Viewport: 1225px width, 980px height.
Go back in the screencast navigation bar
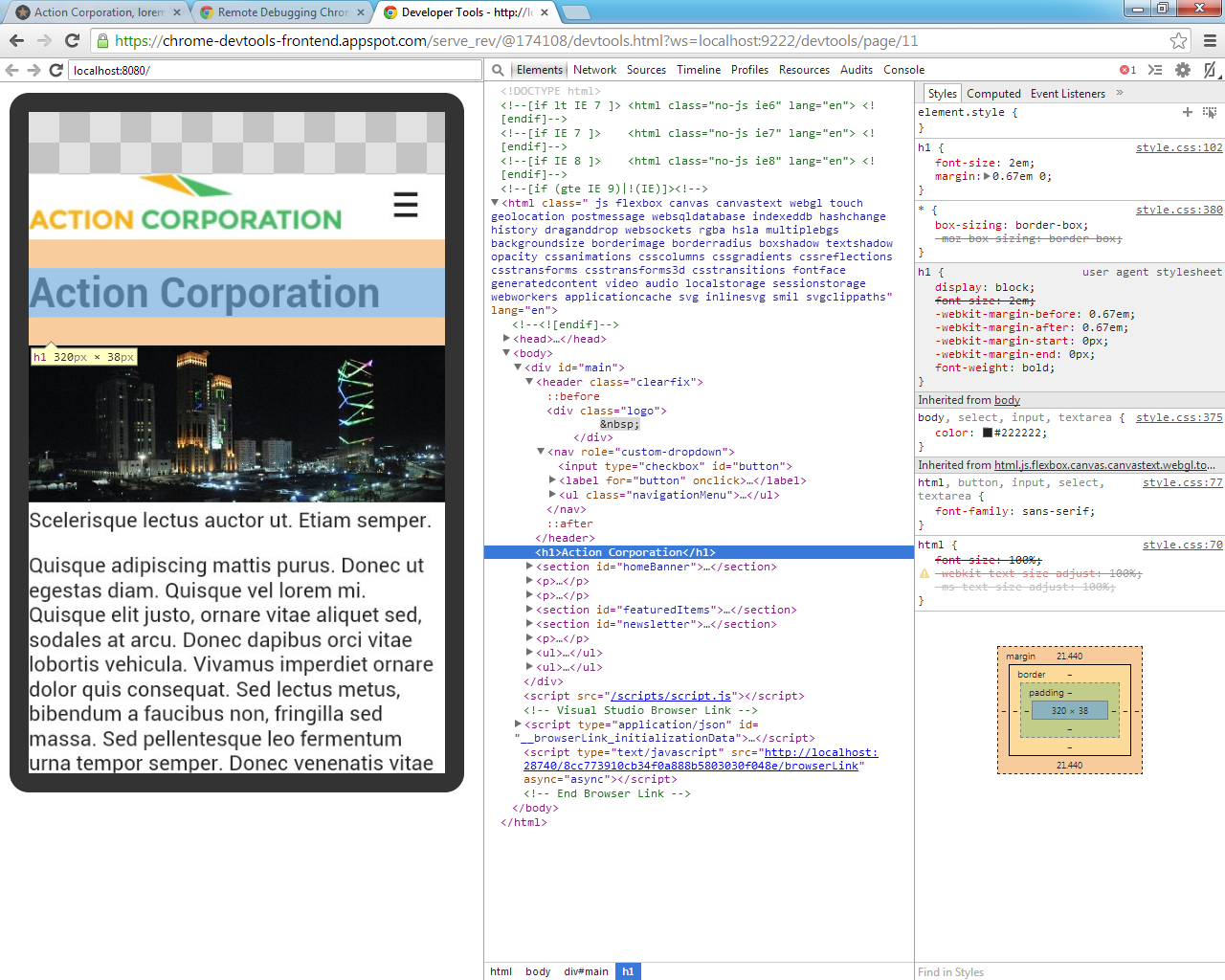click(11, 70)
